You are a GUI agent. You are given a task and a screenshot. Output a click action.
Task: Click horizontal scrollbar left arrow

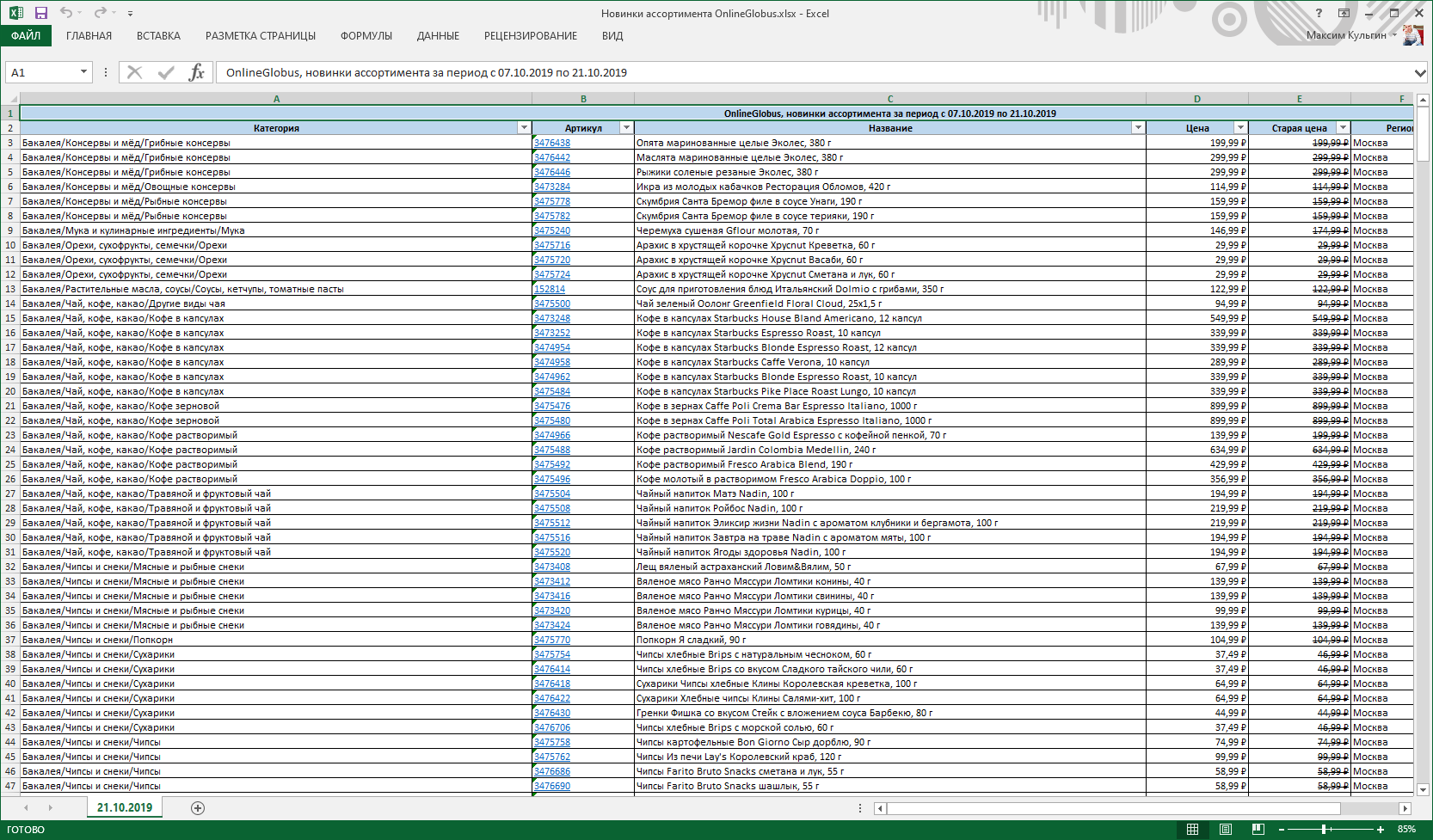click(880, 808)
